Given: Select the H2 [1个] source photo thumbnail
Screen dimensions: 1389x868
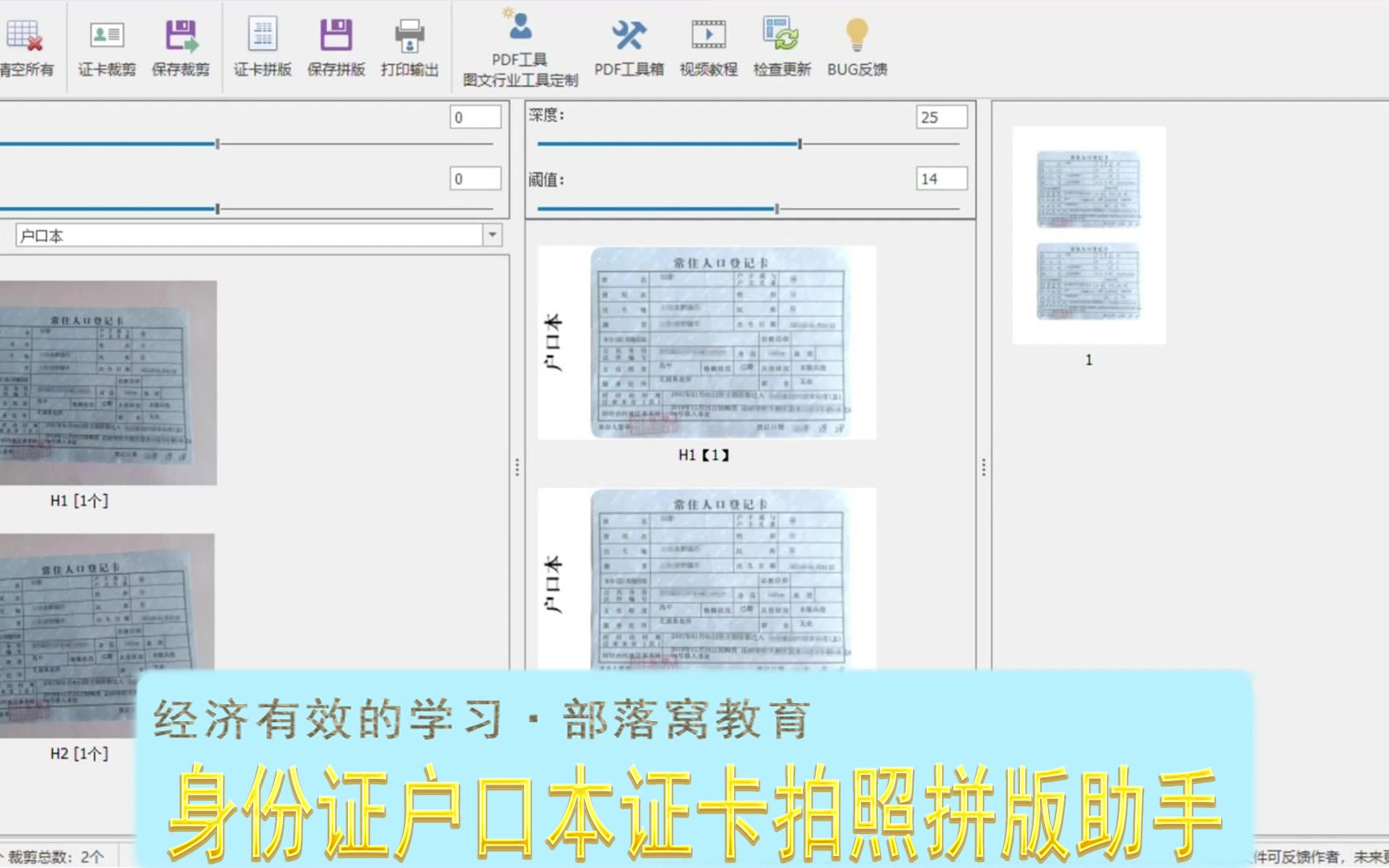Looking at the screenshot, I should [x=107, y=636].
